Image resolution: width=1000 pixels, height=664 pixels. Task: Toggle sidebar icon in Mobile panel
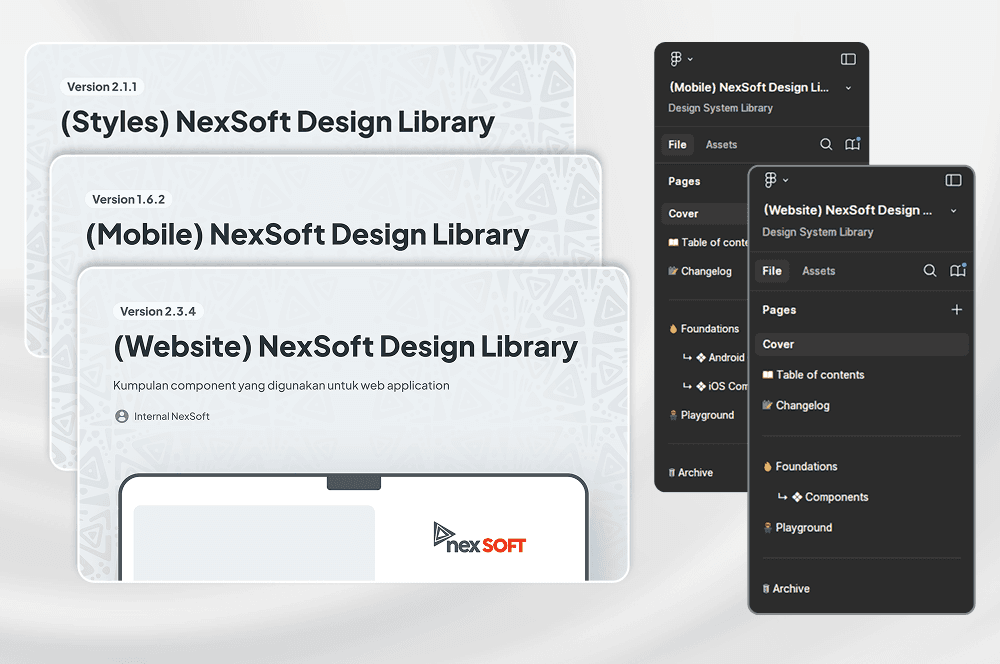click(848, 59)
